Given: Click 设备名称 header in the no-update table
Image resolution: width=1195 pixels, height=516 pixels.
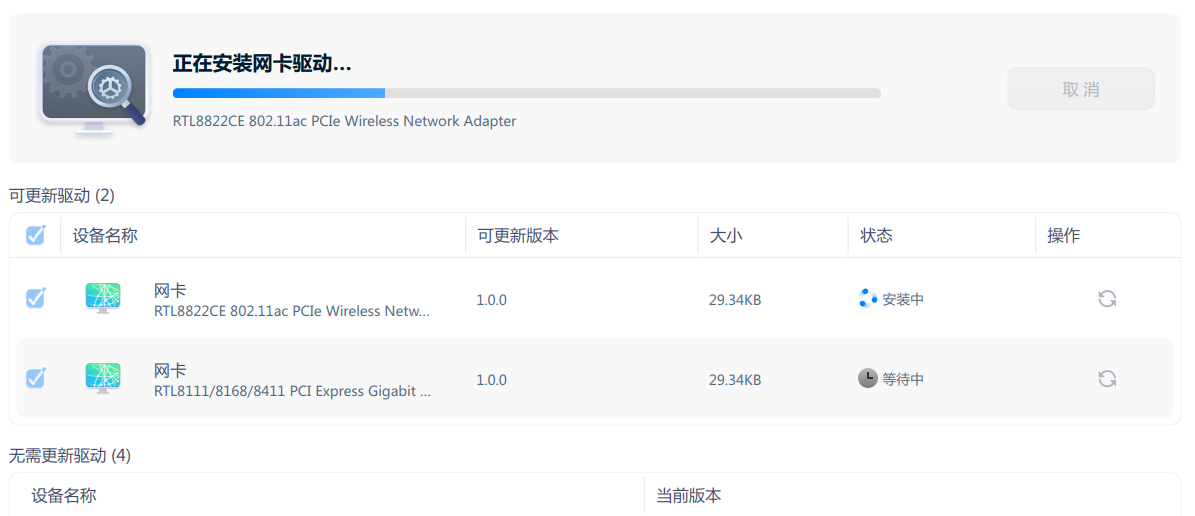Looking at the screenshot, I should pyautogui.click(x=64, y=495).
